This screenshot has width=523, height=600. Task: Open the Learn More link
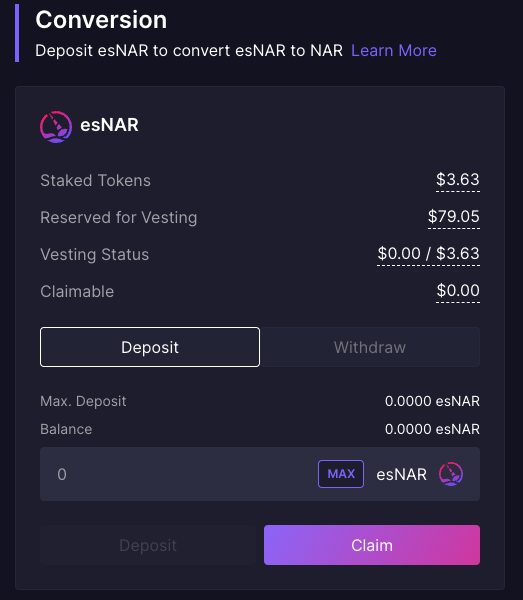tap(394, 51)
